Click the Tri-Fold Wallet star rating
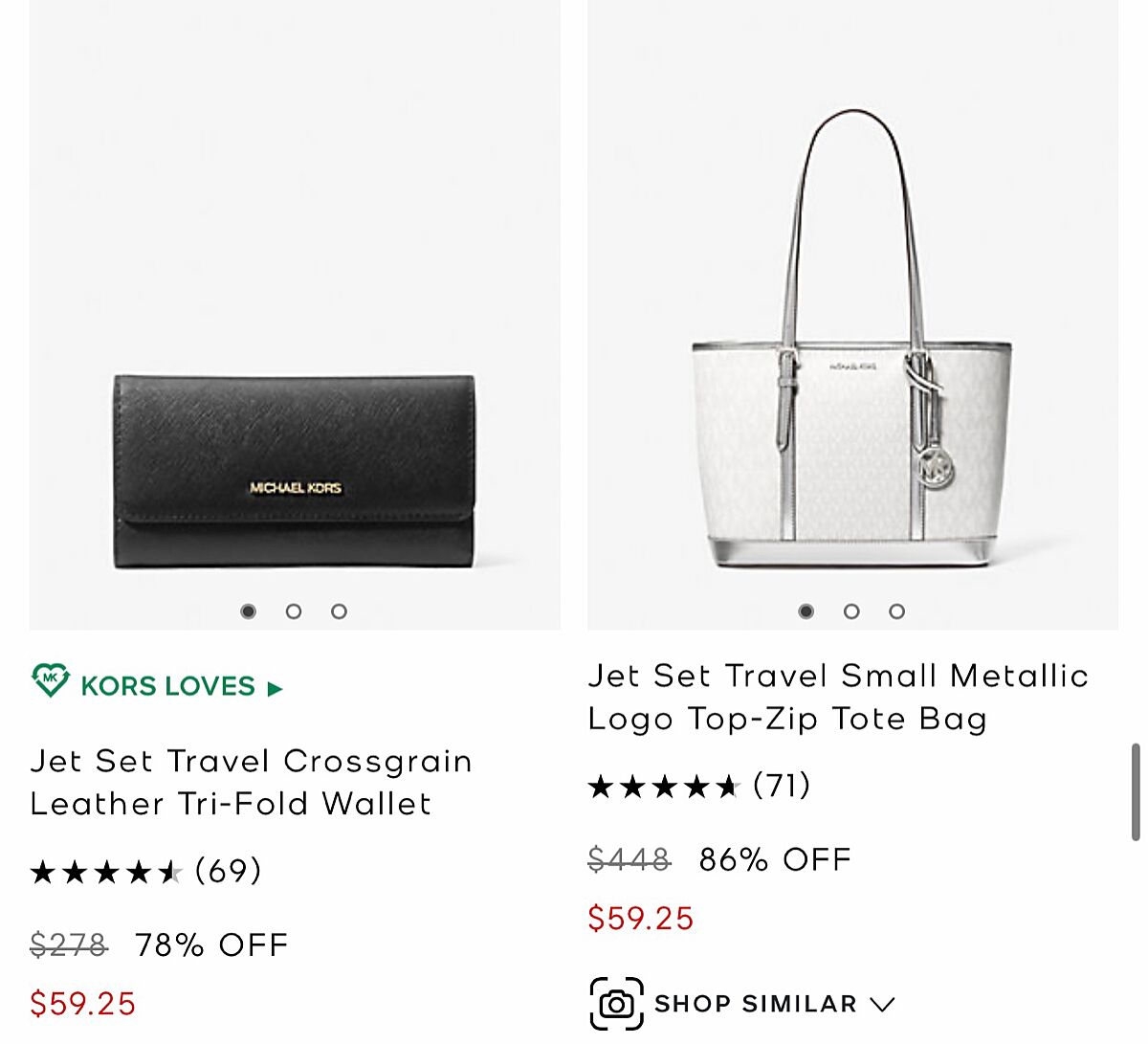1148x1044 pixels. tap(105, 872)
